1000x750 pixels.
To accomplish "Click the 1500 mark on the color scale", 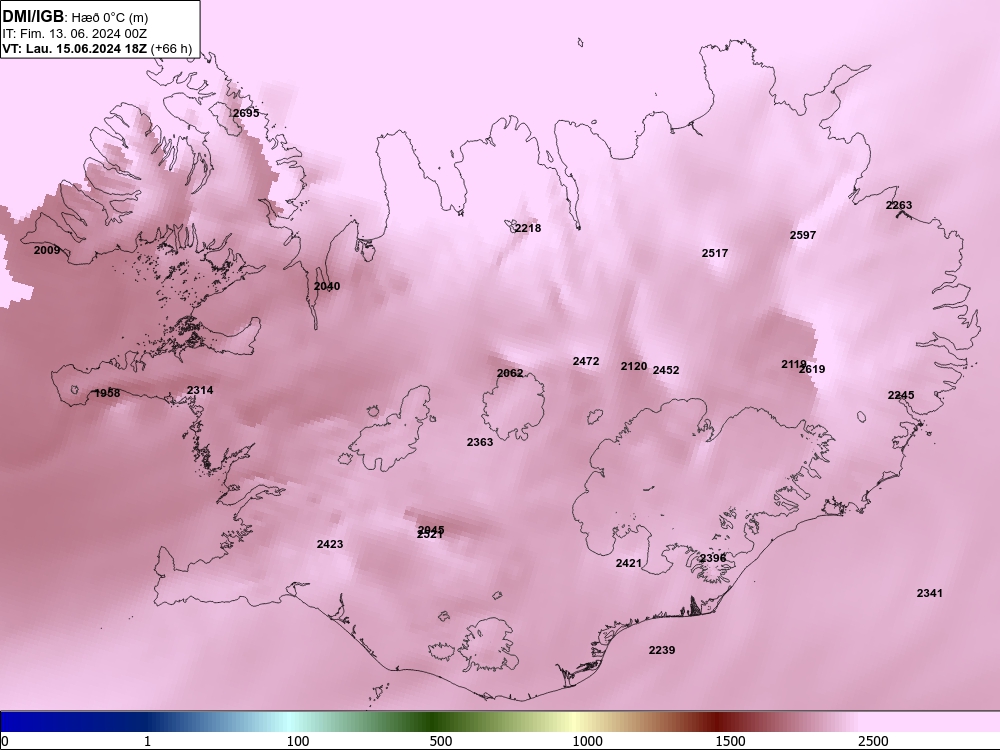I will click(730, 740).
